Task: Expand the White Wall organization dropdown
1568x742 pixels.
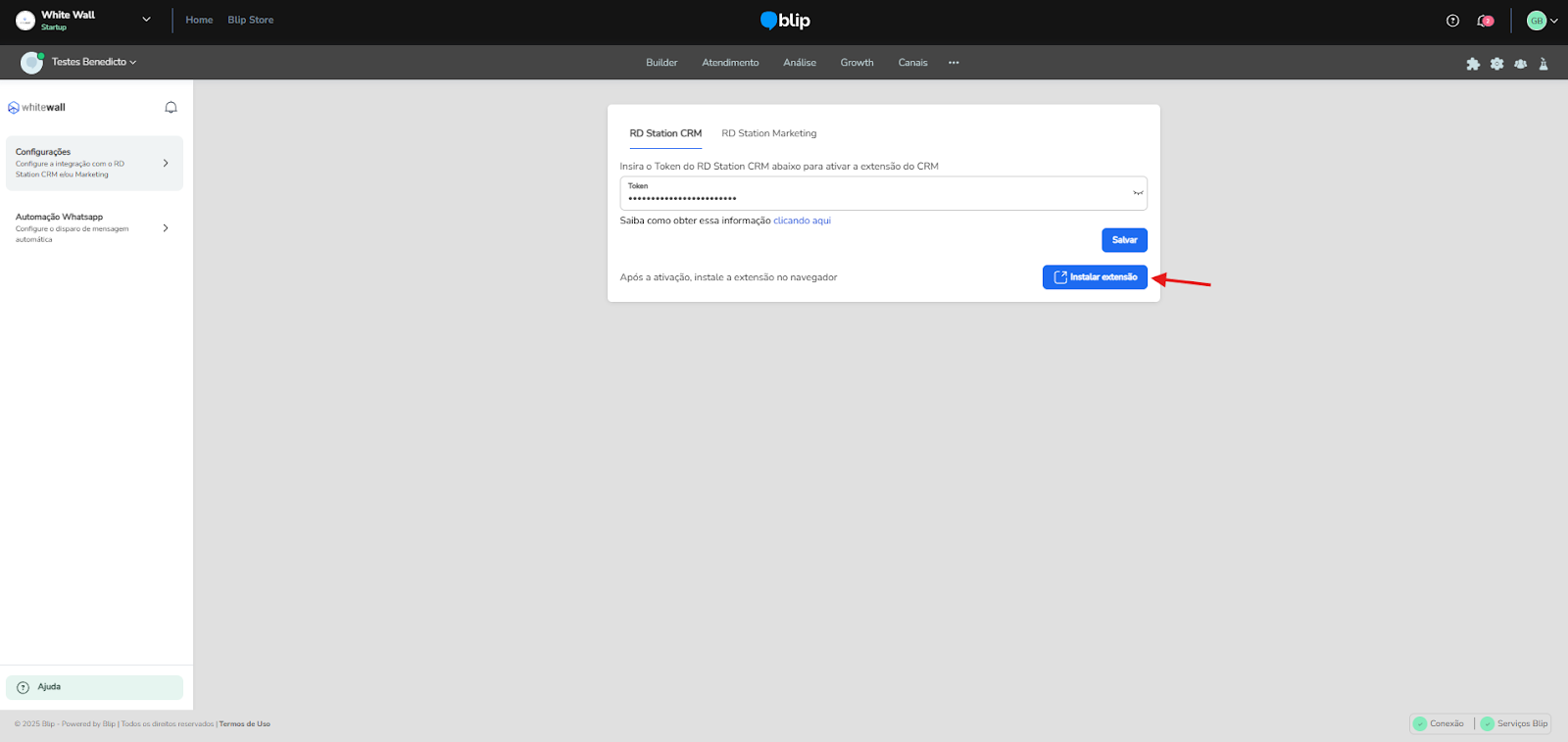Action: pyautogui.click(x=146, y=20)
